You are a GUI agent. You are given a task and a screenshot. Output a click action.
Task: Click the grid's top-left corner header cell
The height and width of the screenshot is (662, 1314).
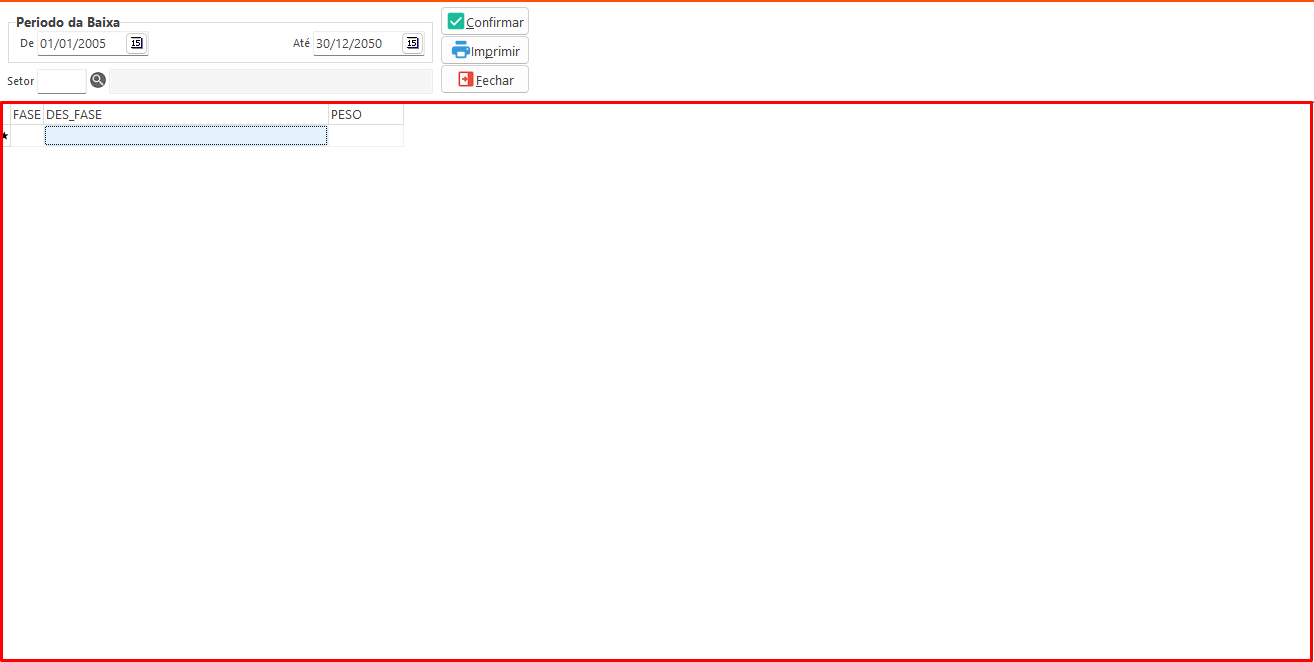(5, 115)
